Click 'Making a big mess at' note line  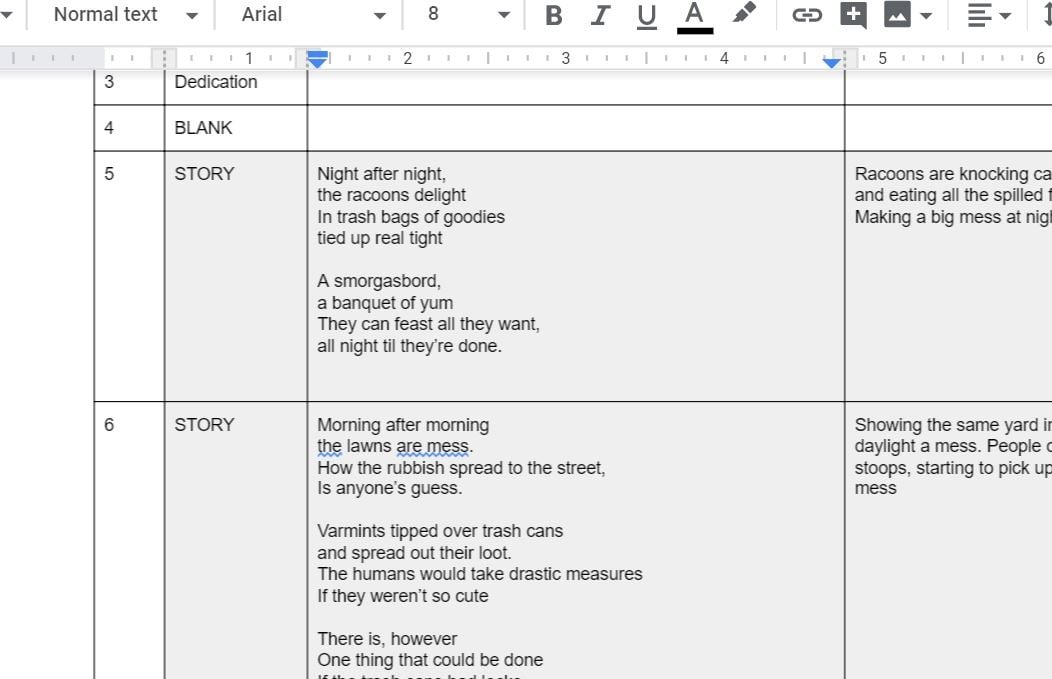953,217
